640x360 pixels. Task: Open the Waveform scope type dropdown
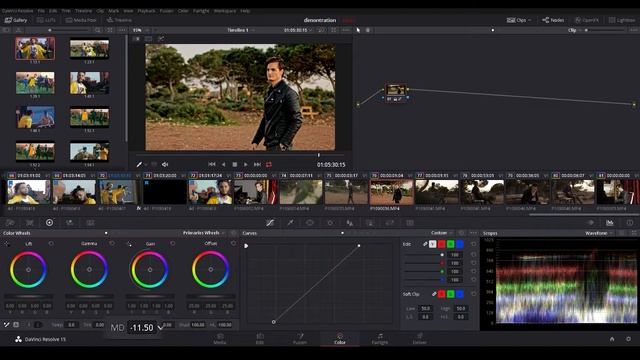coord(599,233)
